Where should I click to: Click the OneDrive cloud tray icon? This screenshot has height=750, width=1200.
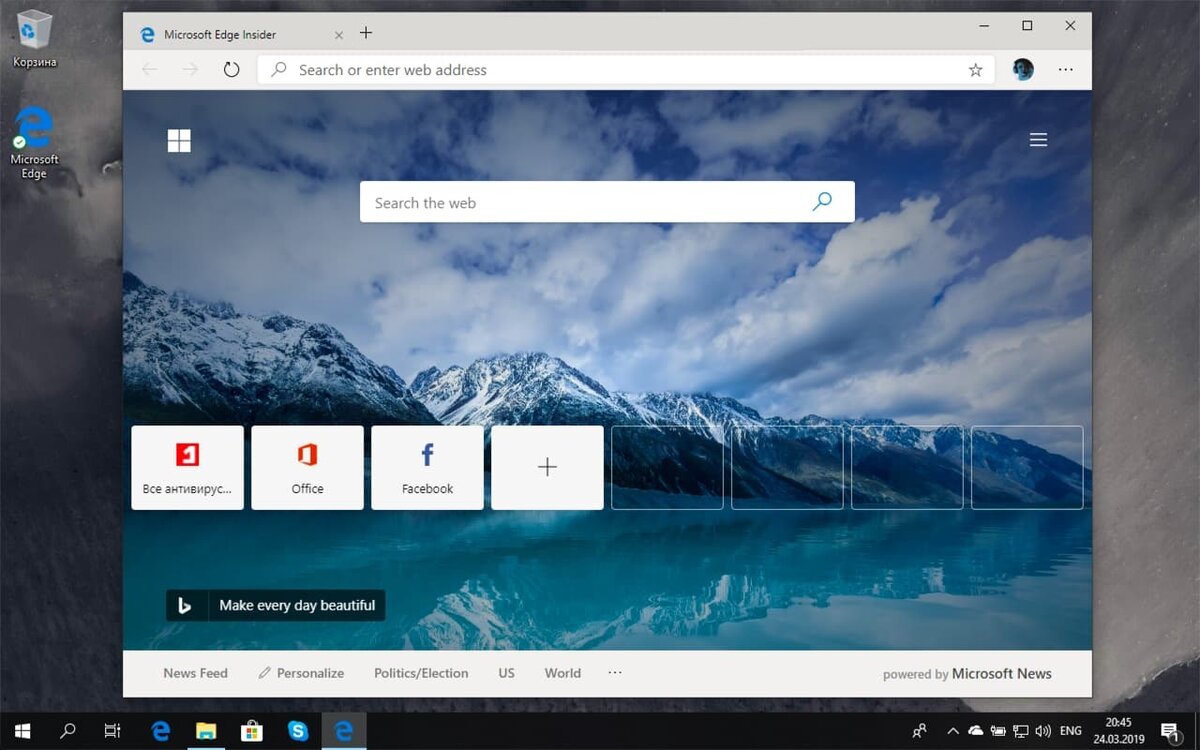975,731
